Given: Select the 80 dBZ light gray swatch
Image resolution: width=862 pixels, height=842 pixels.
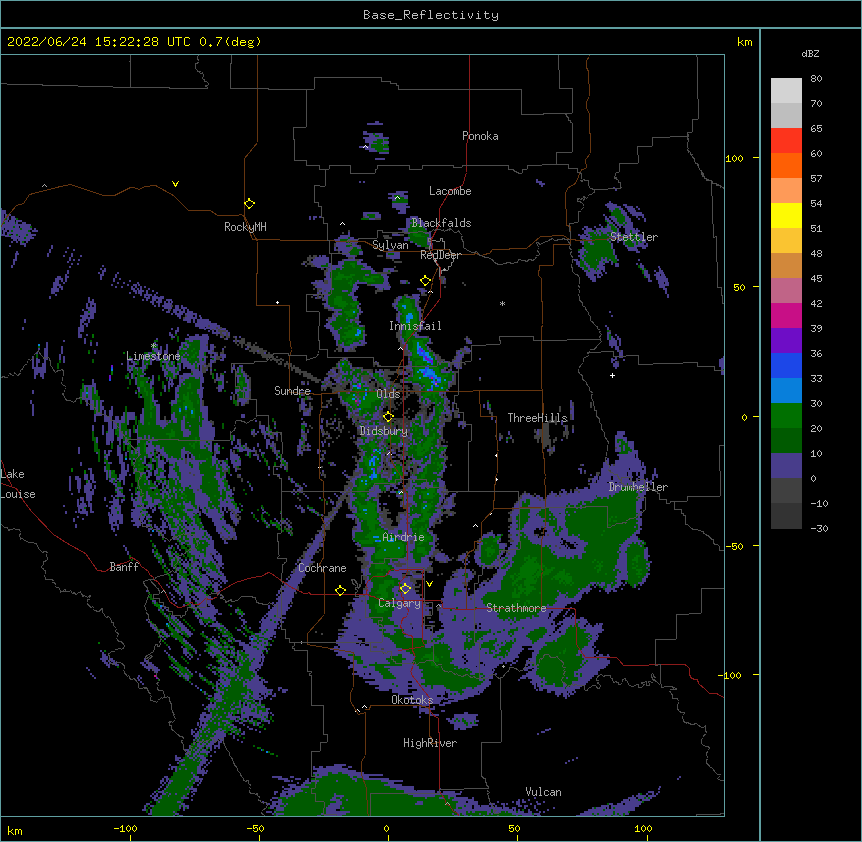Looking at the screenshot, I should (x=786, y=90).
